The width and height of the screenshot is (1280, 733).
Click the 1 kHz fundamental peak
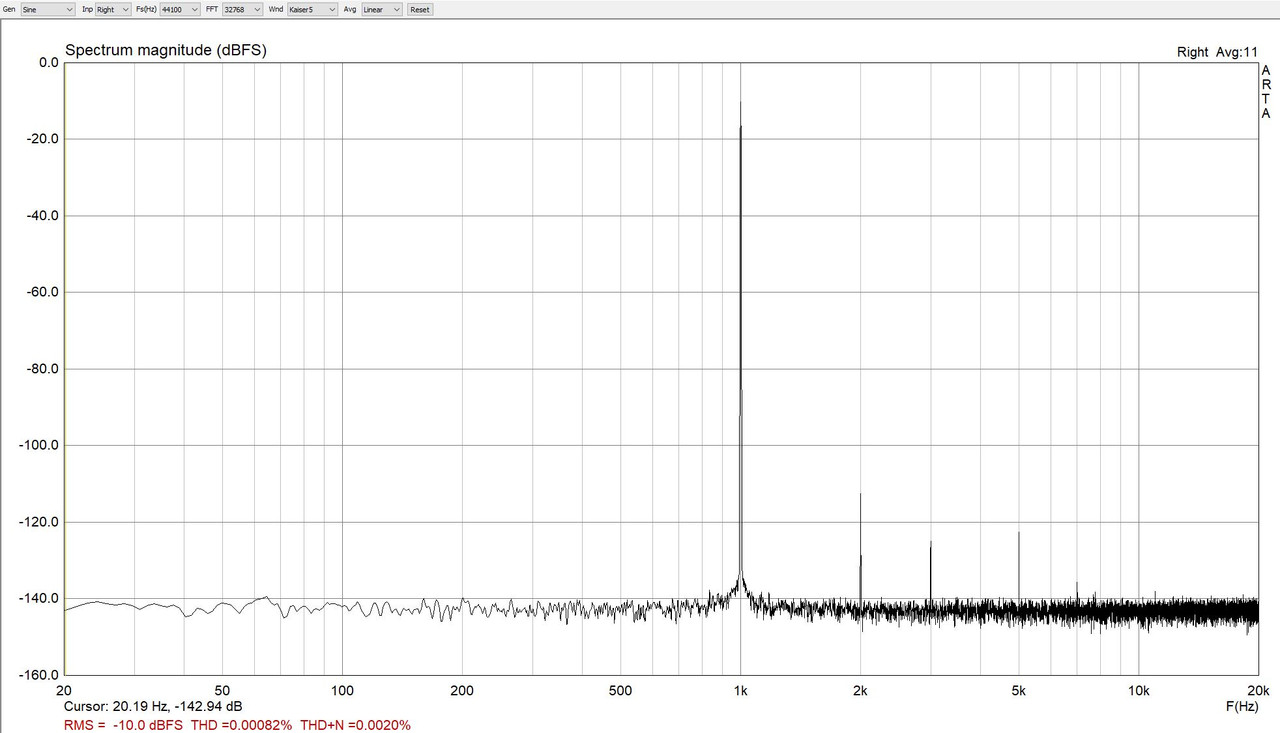pyautogui.click(x=740, y=340)
